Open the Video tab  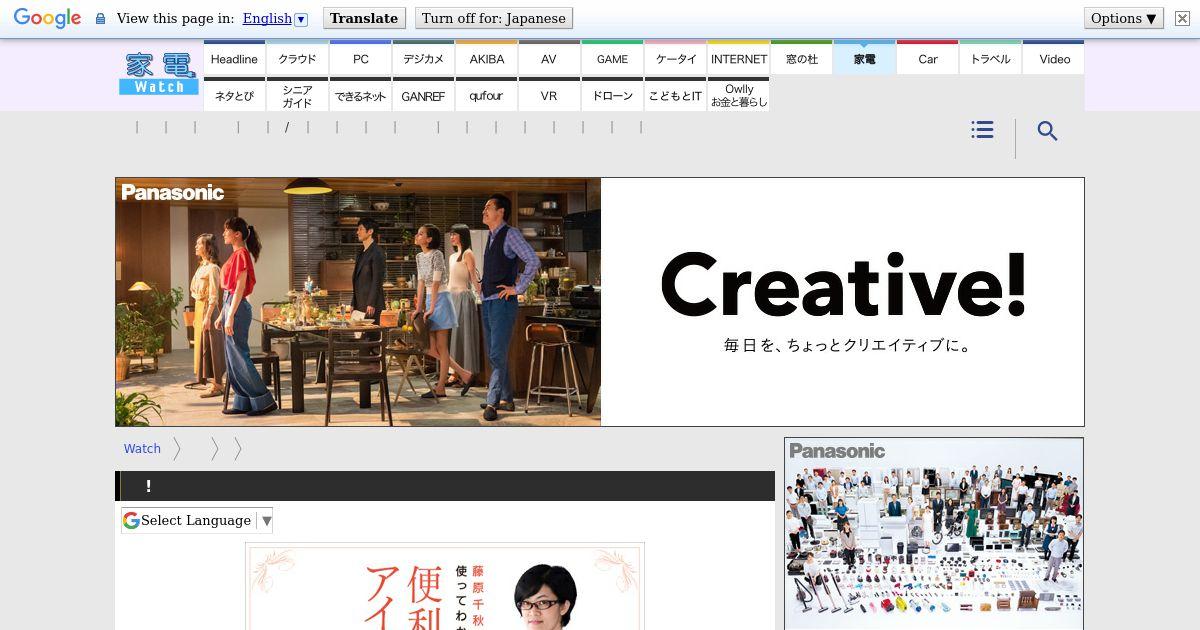click(1054, 58)
